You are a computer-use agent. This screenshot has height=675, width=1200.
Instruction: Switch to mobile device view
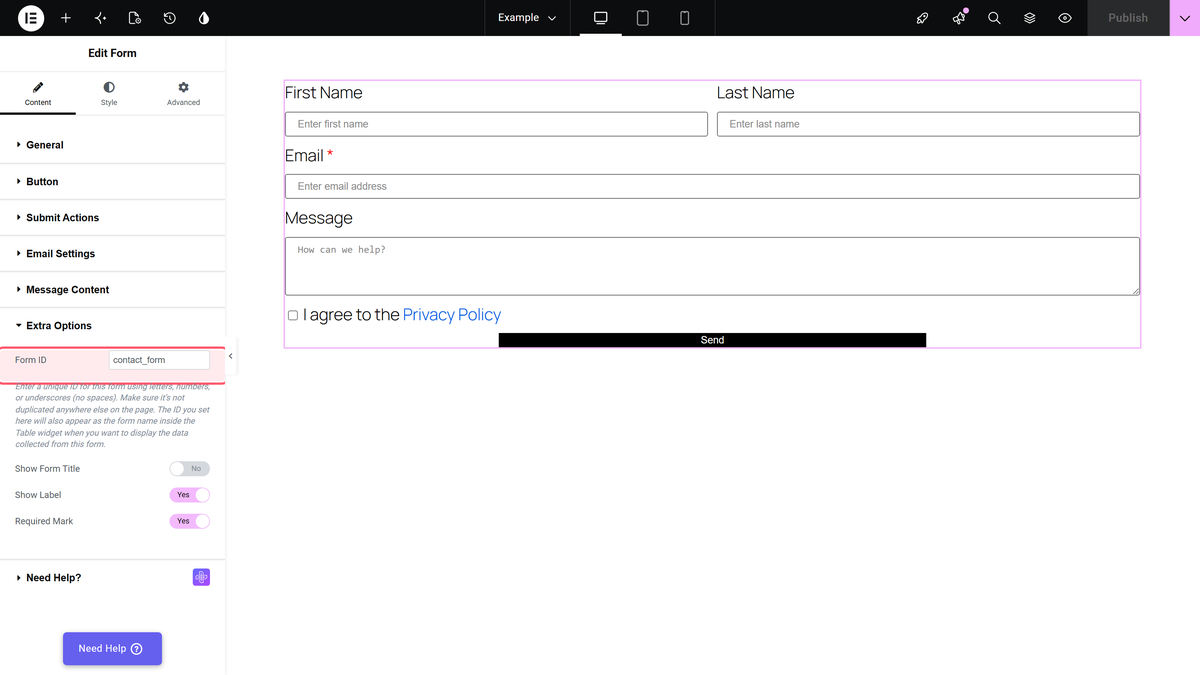click(685, 18)
